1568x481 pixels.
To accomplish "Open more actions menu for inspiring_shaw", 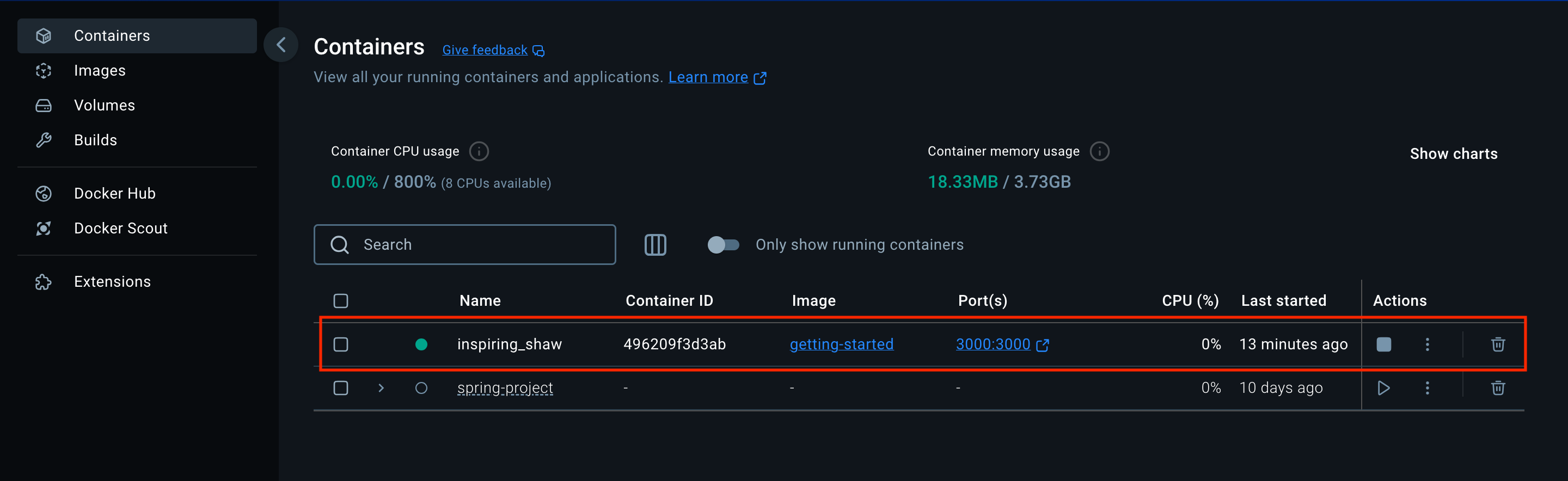I will click(x=1428, y=345).
